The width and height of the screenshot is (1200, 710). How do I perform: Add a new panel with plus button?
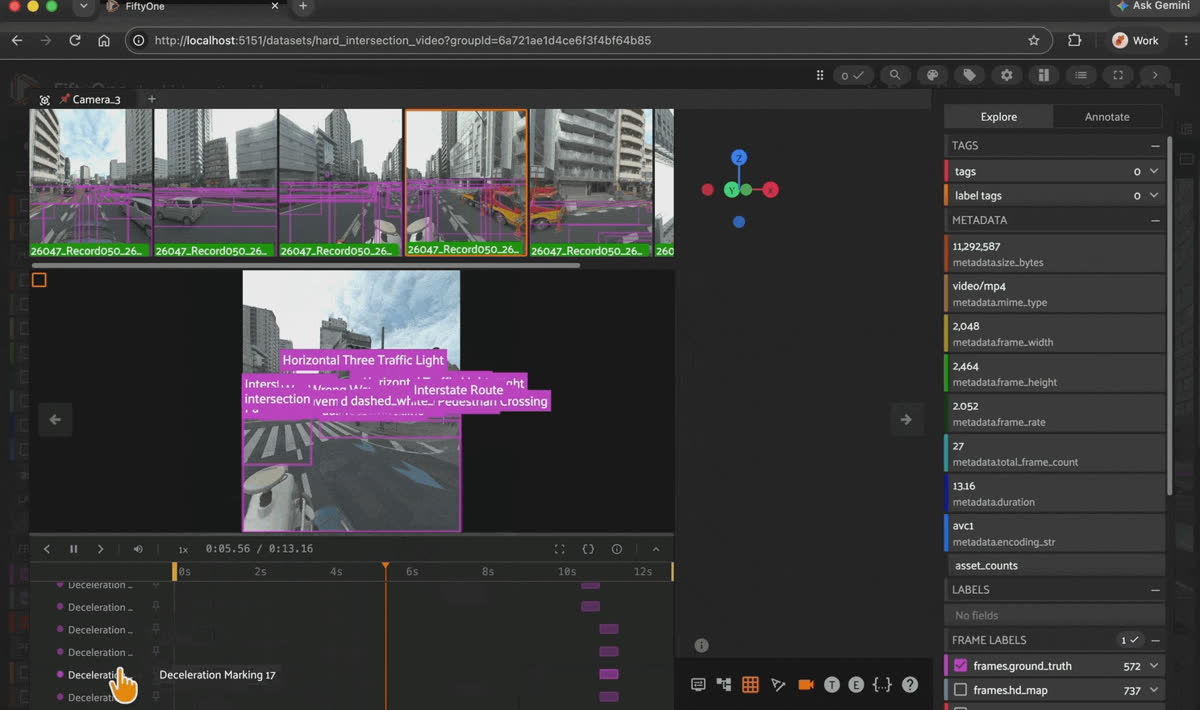(152, 100)
